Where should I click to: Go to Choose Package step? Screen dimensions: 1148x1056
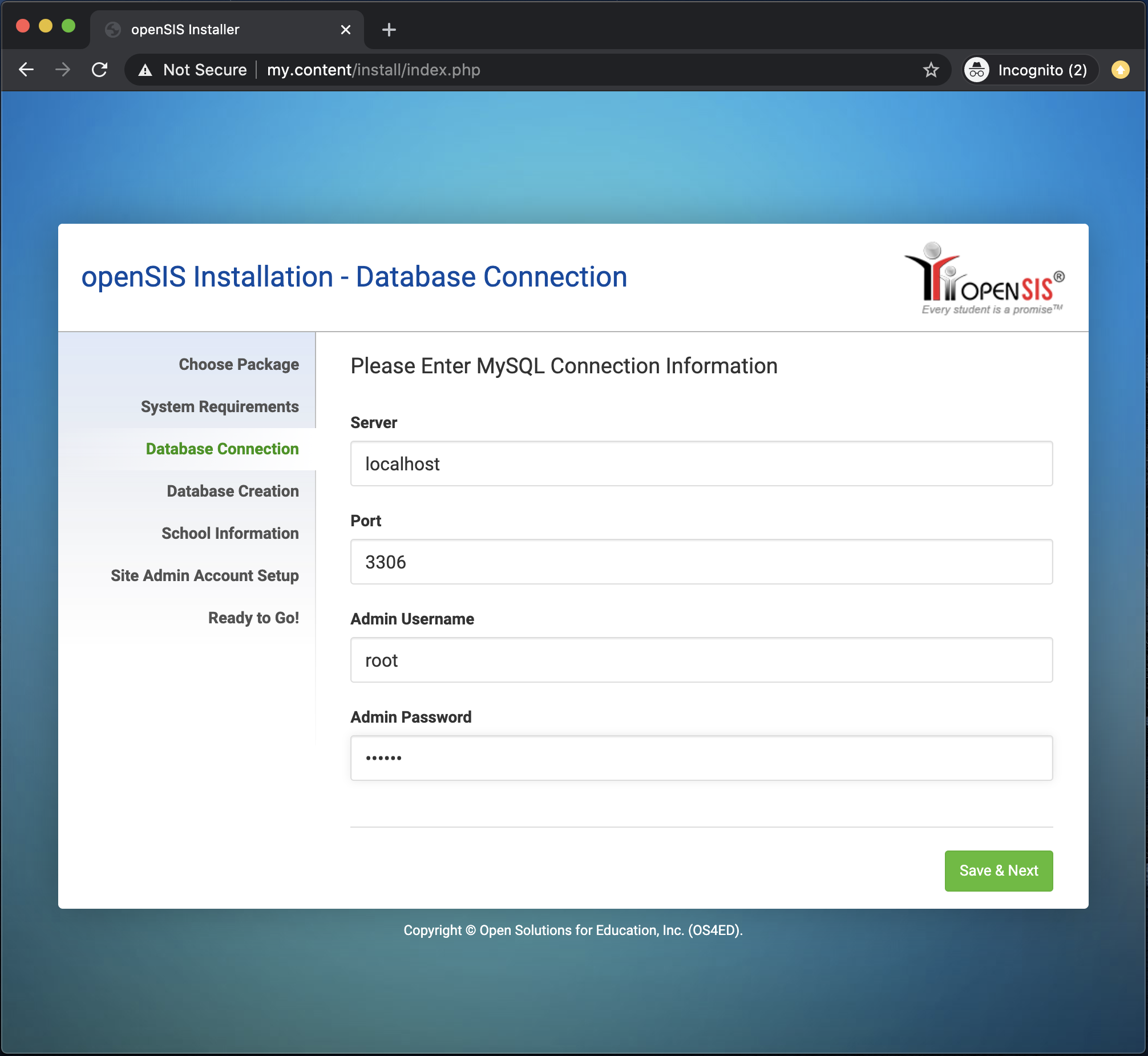(x=238, y=365)
